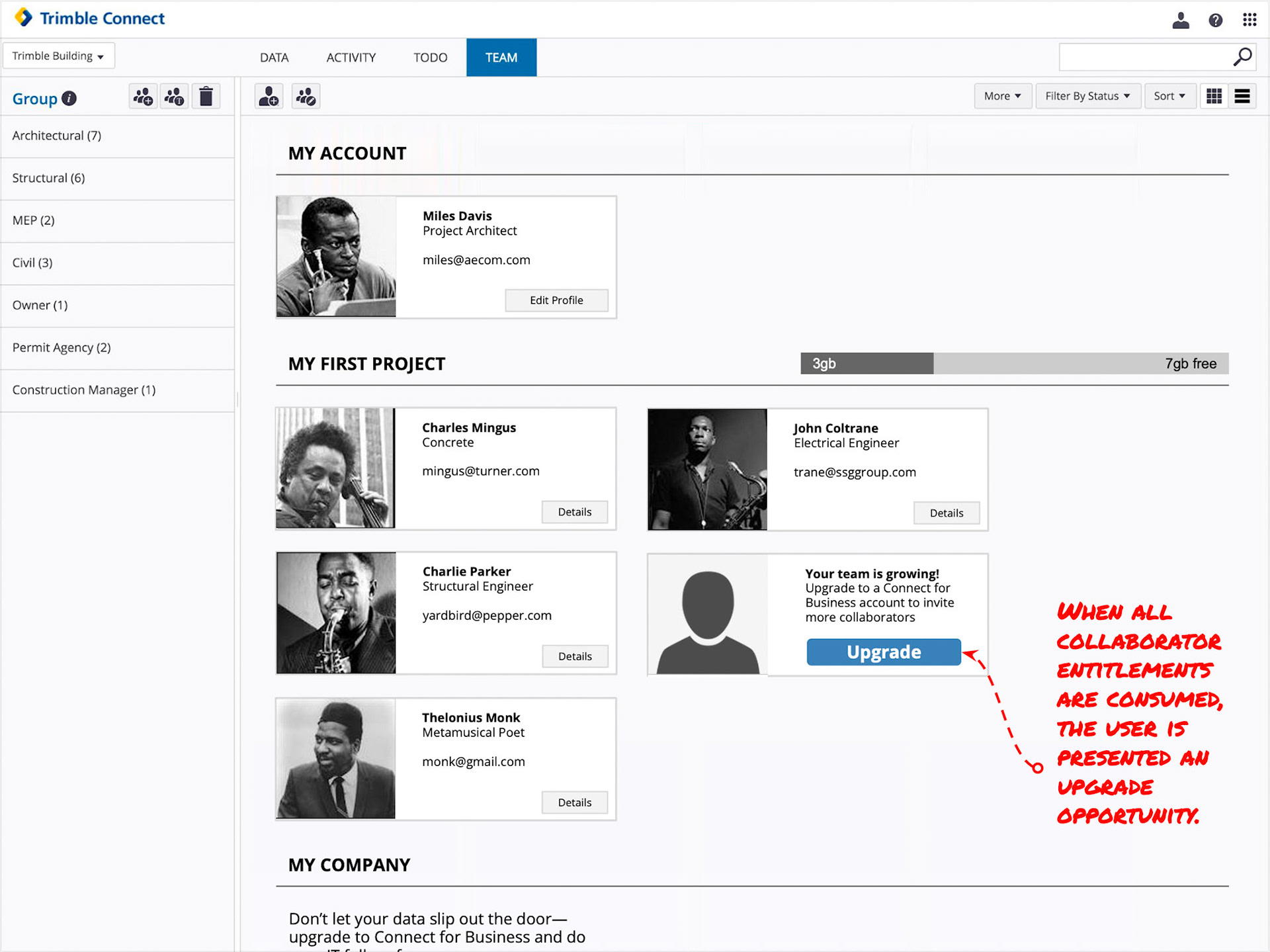The image size is (1270, 952).
Task: Click Edit Profile for Miles Davis
Action: 556,300
